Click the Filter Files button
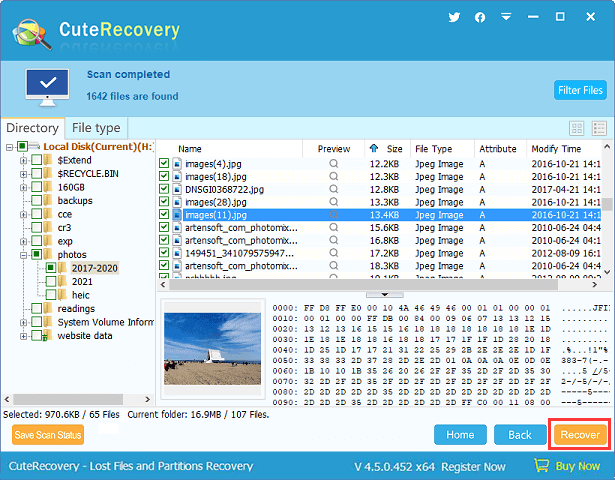 coord(580,90)
